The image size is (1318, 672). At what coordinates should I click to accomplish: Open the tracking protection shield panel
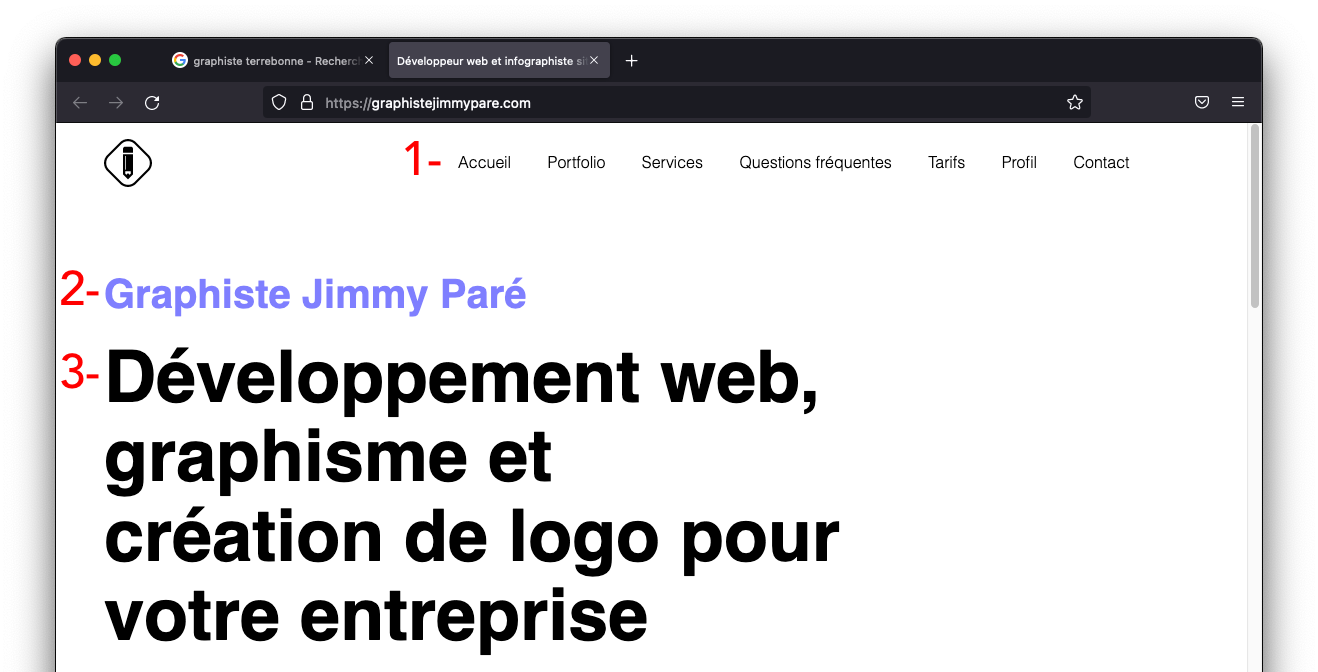click(x=278, y=101)
